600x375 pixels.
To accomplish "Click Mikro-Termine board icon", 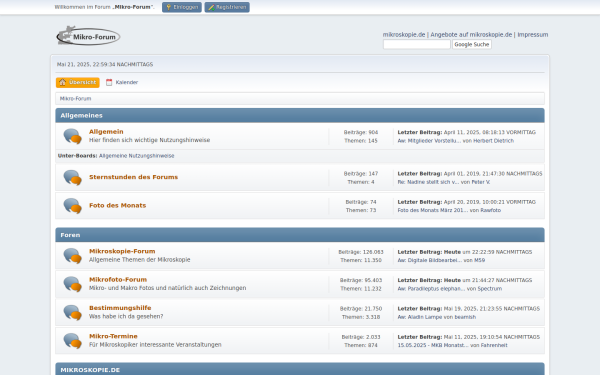I will tap(72, 341).
